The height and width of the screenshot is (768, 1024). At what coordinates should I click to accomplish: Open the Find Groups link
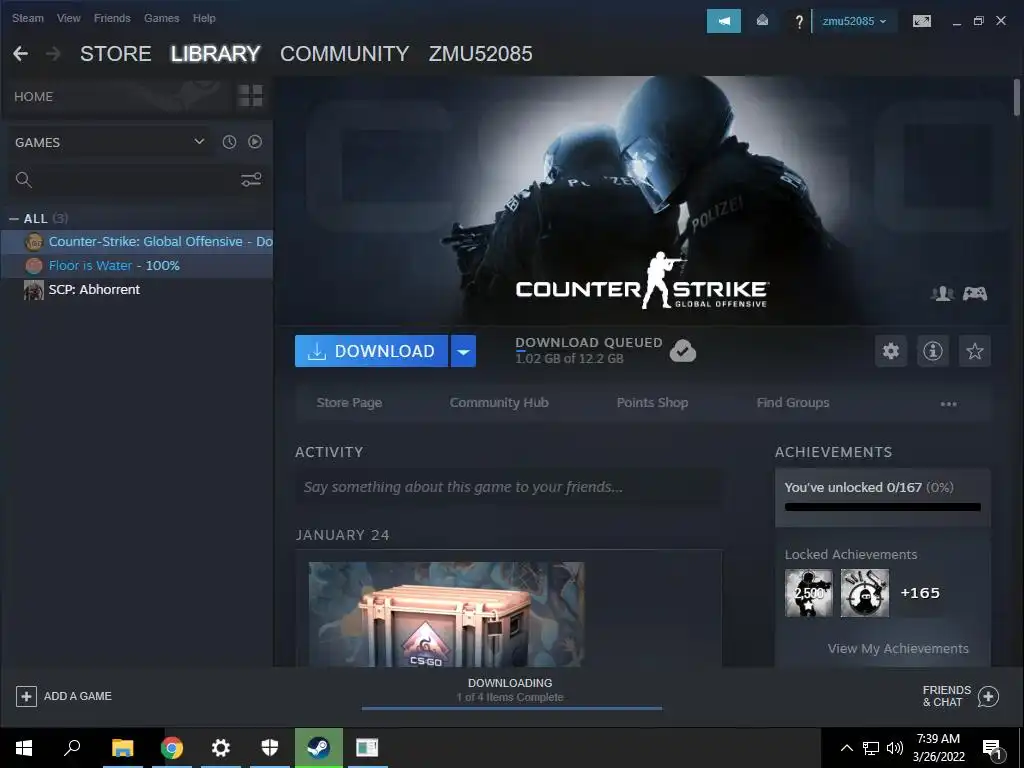pos(793,403)
